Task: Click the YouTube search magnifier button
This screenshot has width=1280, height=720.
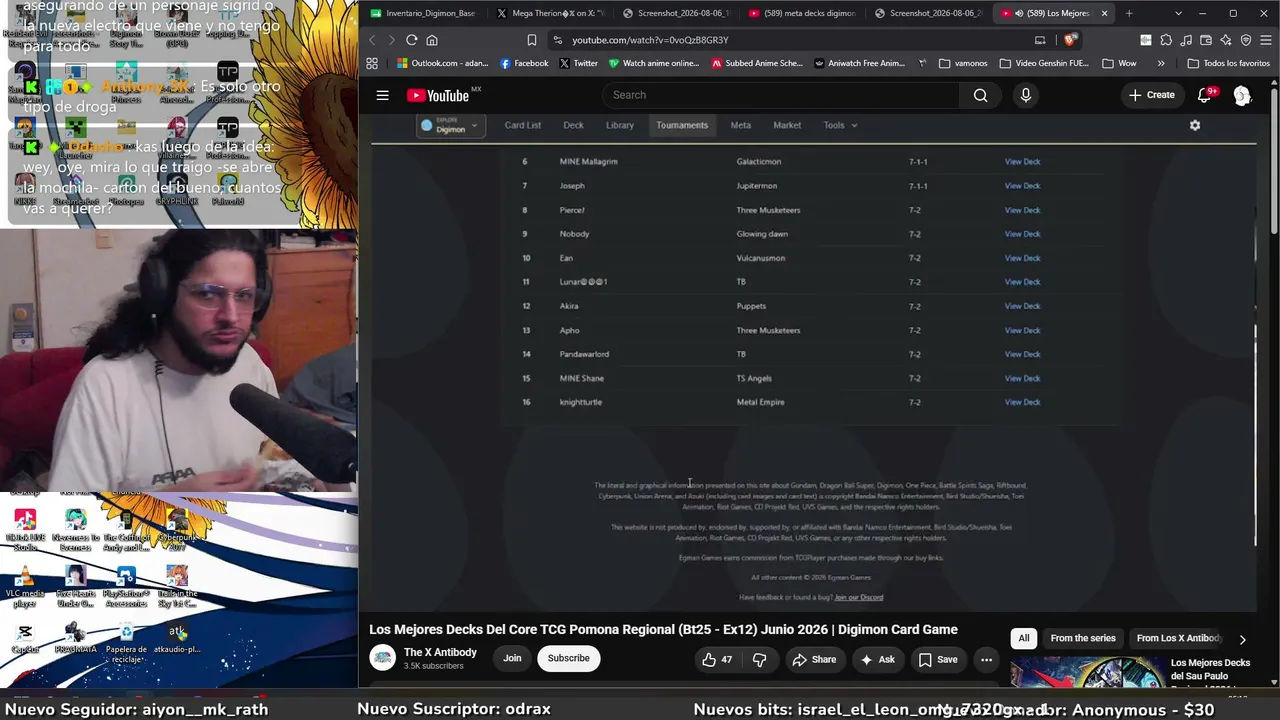Action: click(980, 95)
